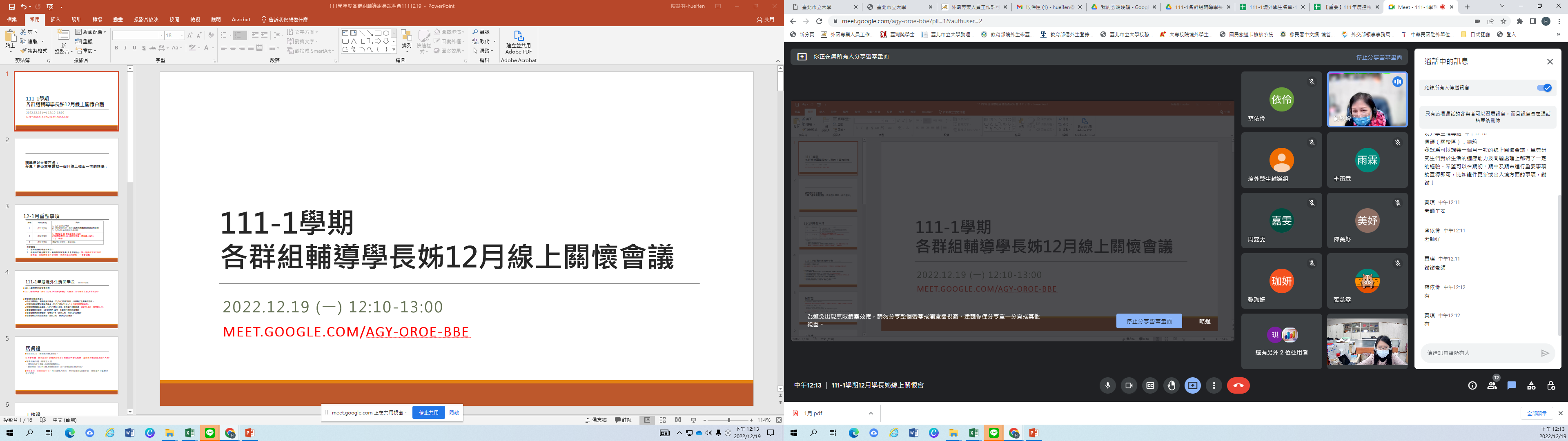Open meeting details info icon in Meet

tap(1472, 385)
